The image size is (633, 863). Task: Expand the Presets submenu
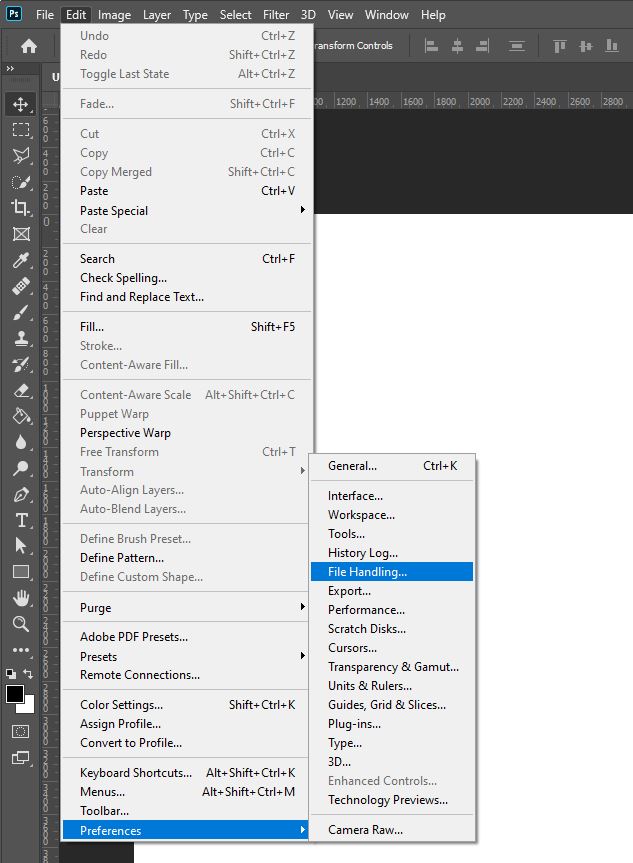(187, 656)
